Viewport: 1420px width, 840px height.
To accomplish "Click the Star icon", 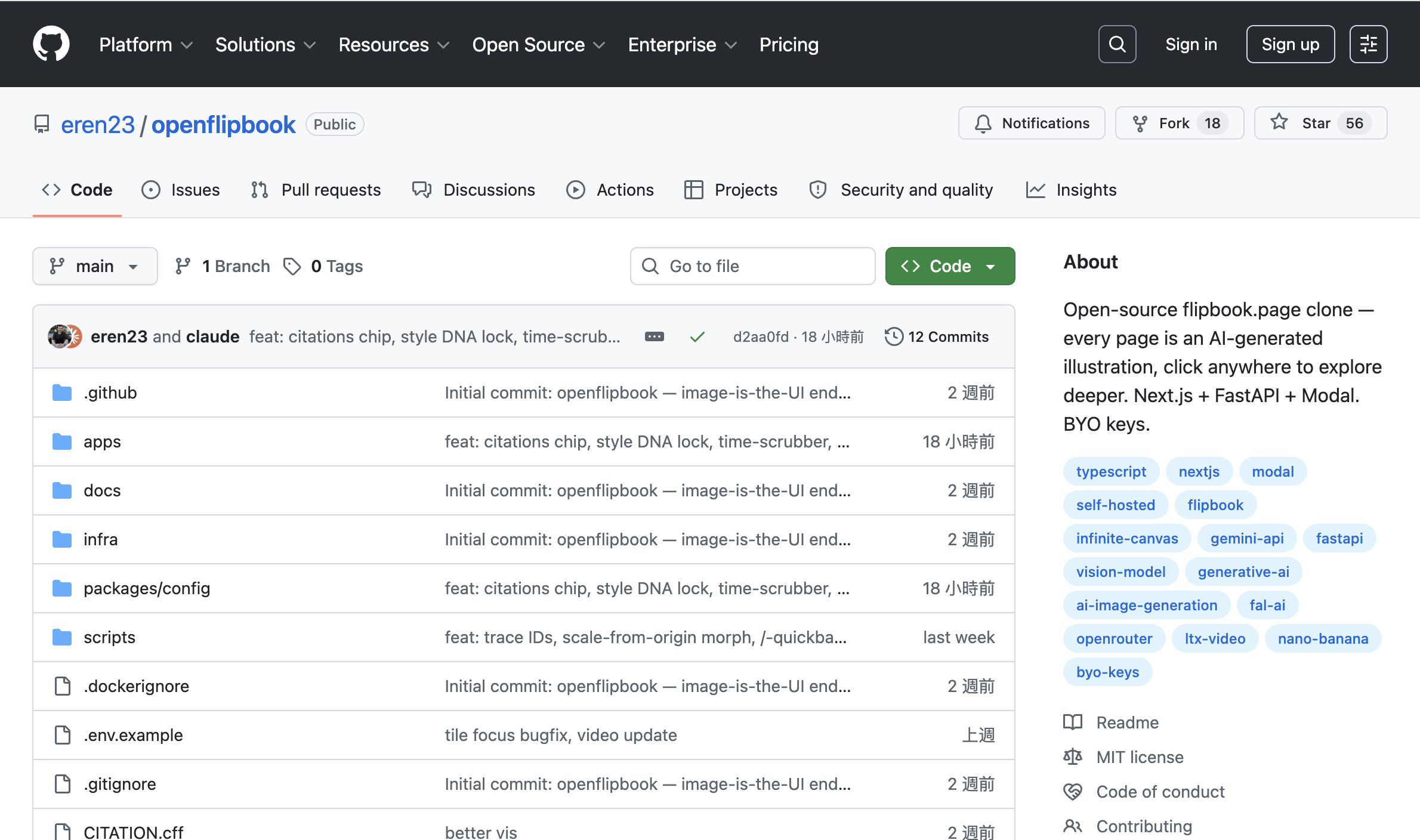I will 1279,122.
